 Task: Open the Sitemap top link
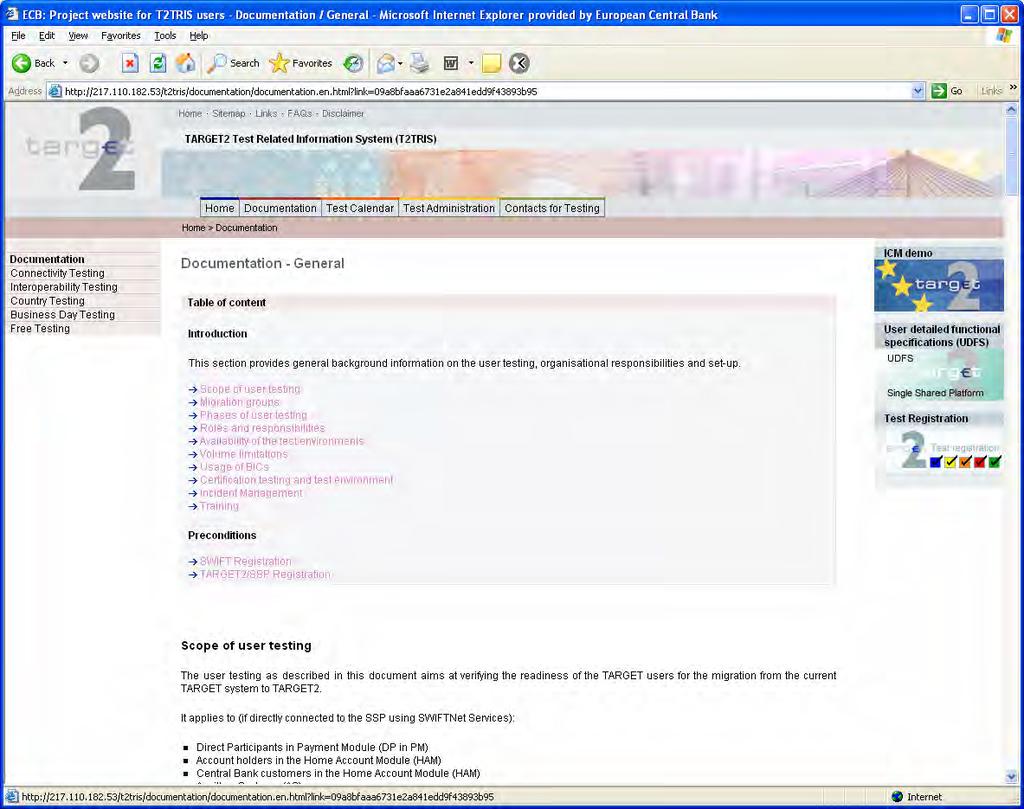229,114
